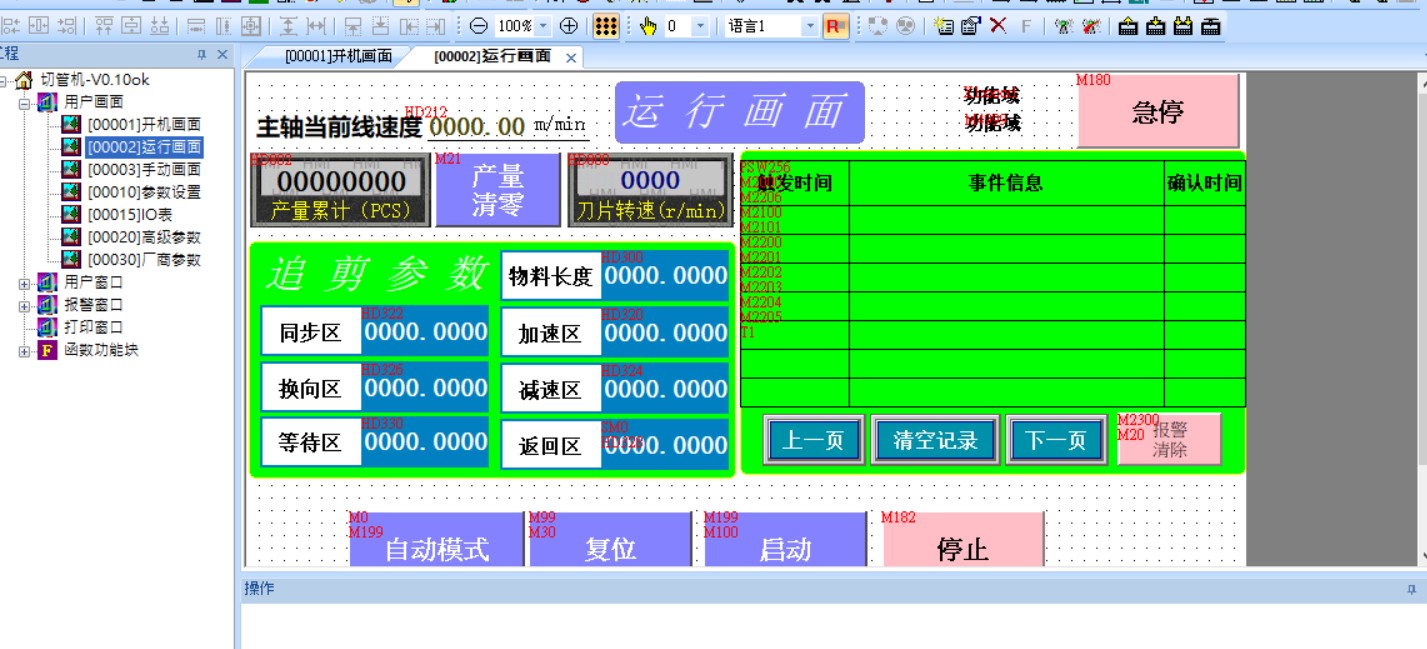Click the 清空记录 button on the canvas

(935, 441)
